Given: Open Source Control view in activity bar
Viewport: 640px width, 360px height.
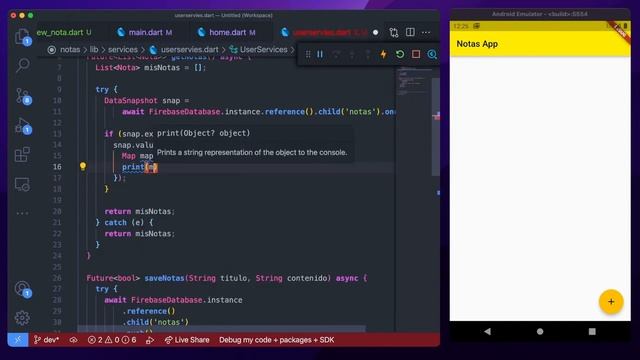Looking at the screenshot, I should click(22, 96).
